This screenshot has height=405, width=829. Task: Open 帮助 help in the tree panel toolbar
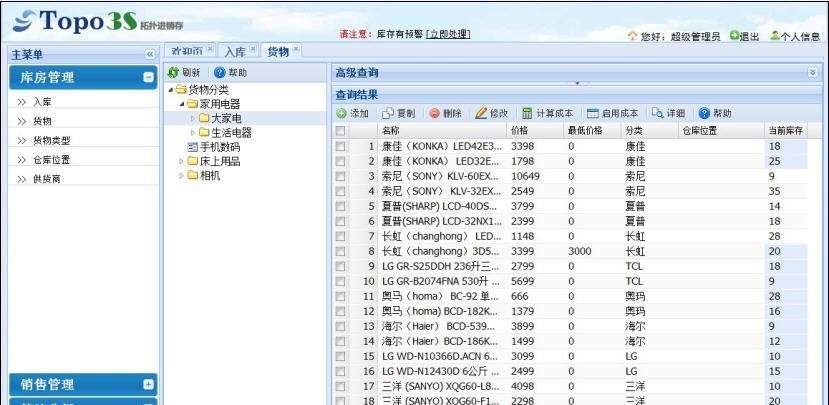pos(231,72)
